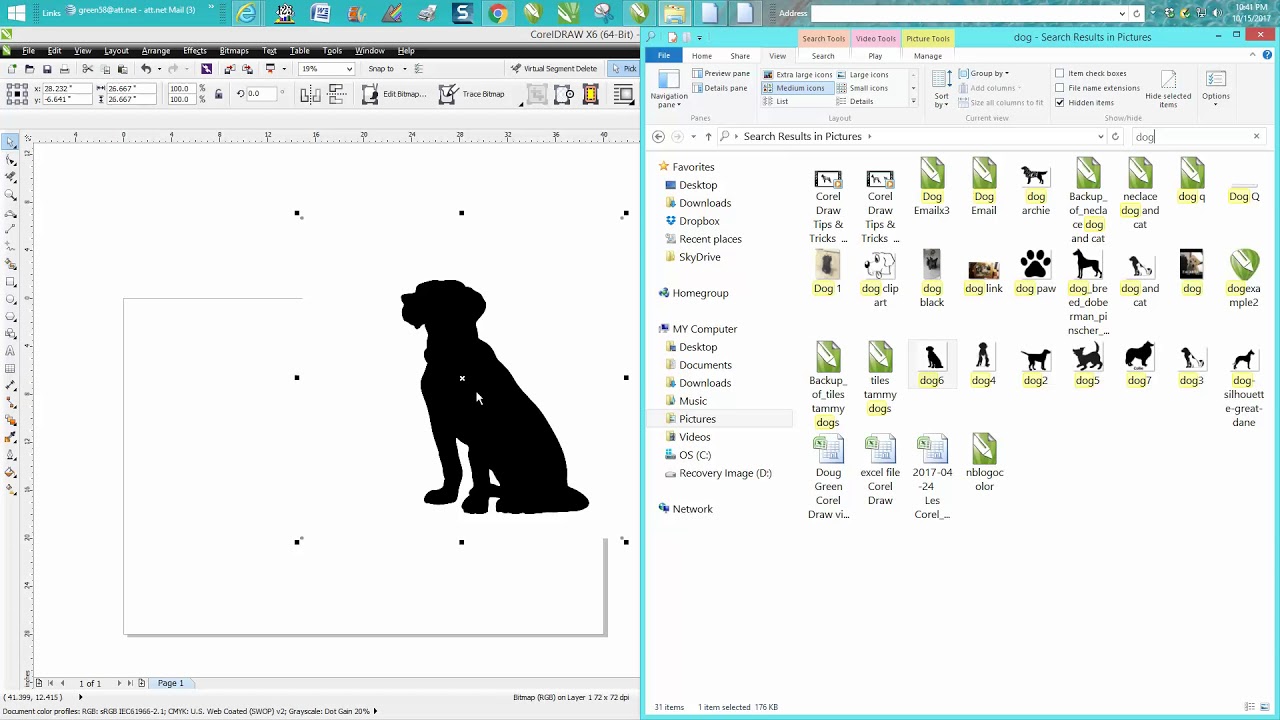Open the Bitmaps menu in CorelDRAW
This screenshot has height=720, width=1280.
(x=234, y=51)
